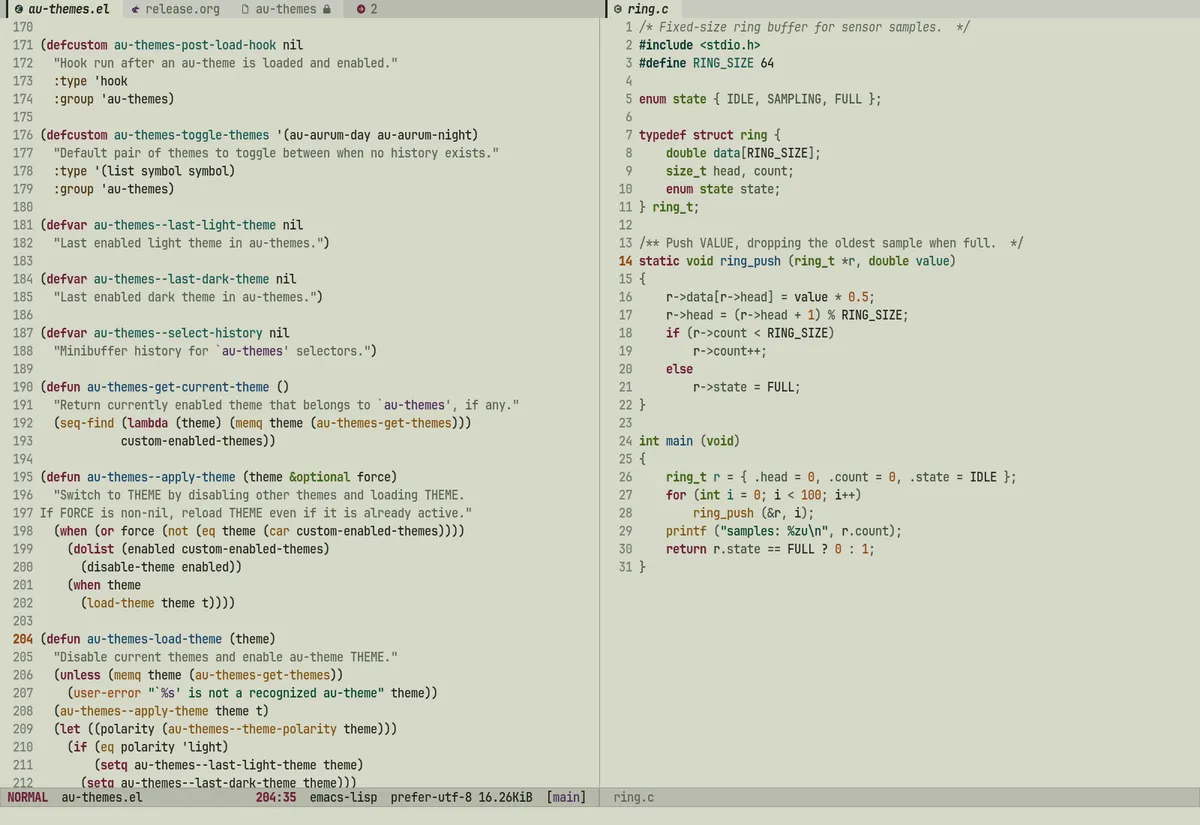
Task: Click the r->state = FULL; statement
Action: coord(746,387)
